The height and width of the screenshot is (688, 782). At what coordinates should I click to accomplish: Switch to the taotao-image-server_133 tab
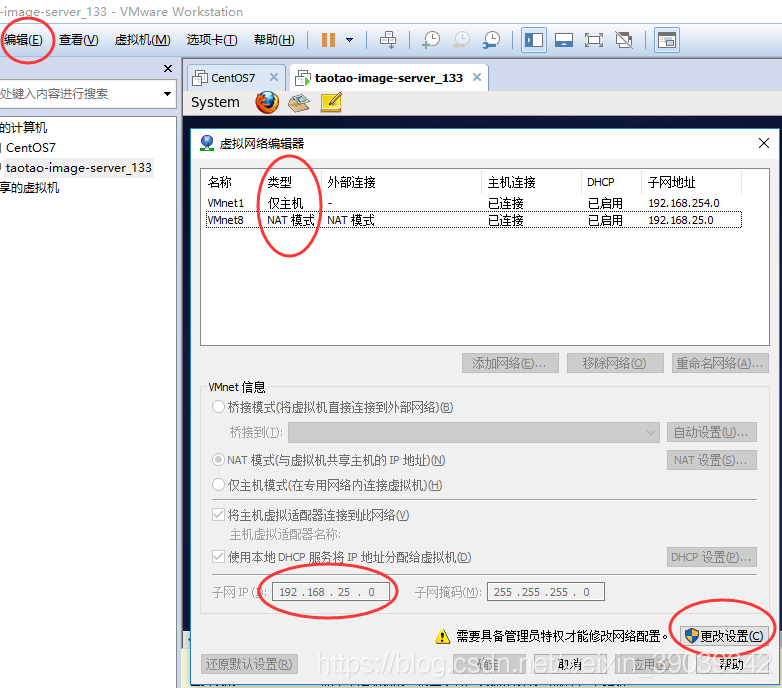click(389, 78)
